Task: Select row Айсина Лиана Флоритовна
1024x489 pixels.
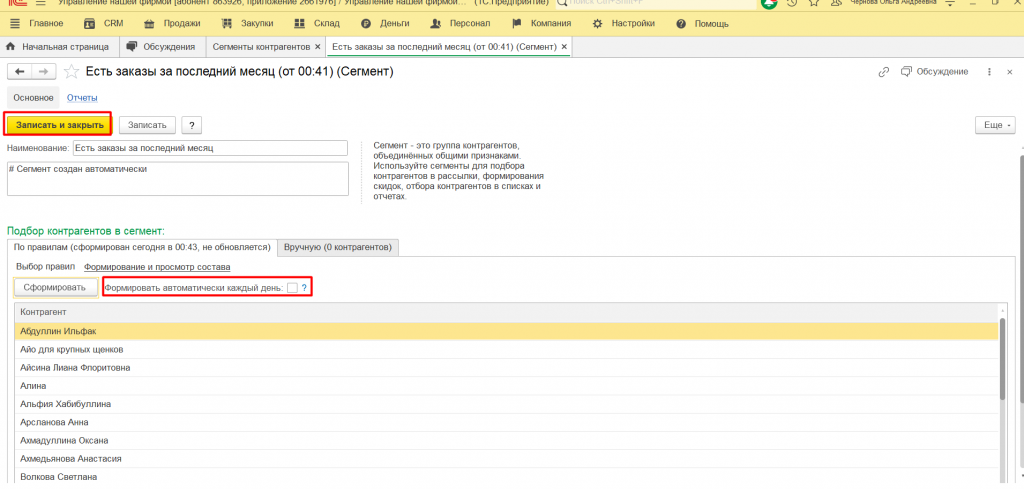Action: pyautogui.click(x=506, y=368)
